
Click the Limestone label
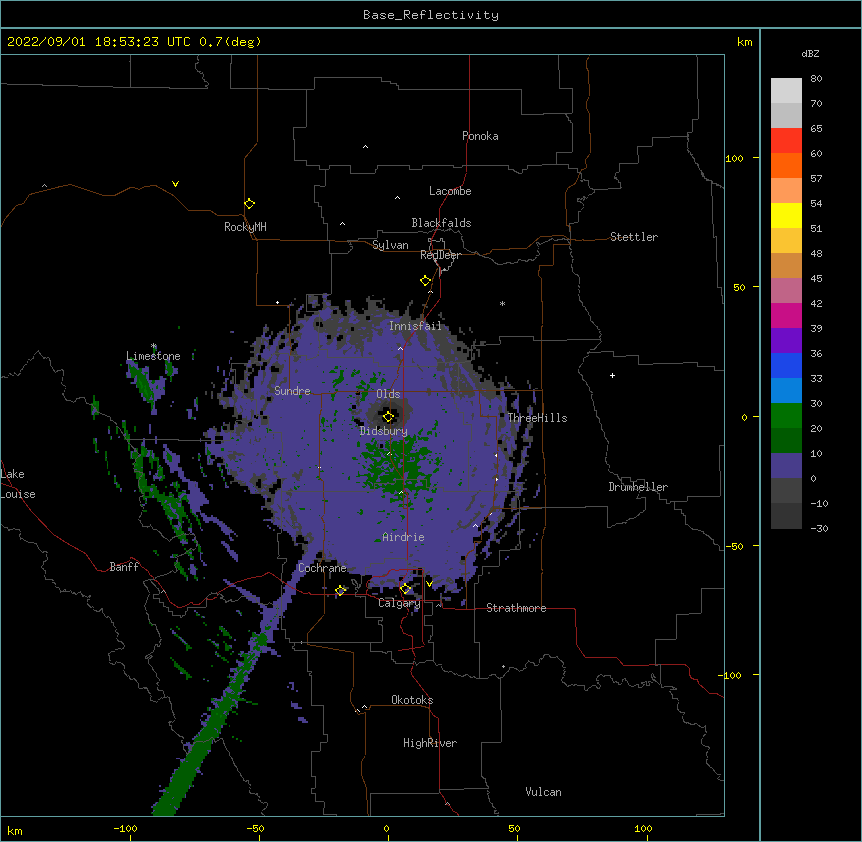153,356
